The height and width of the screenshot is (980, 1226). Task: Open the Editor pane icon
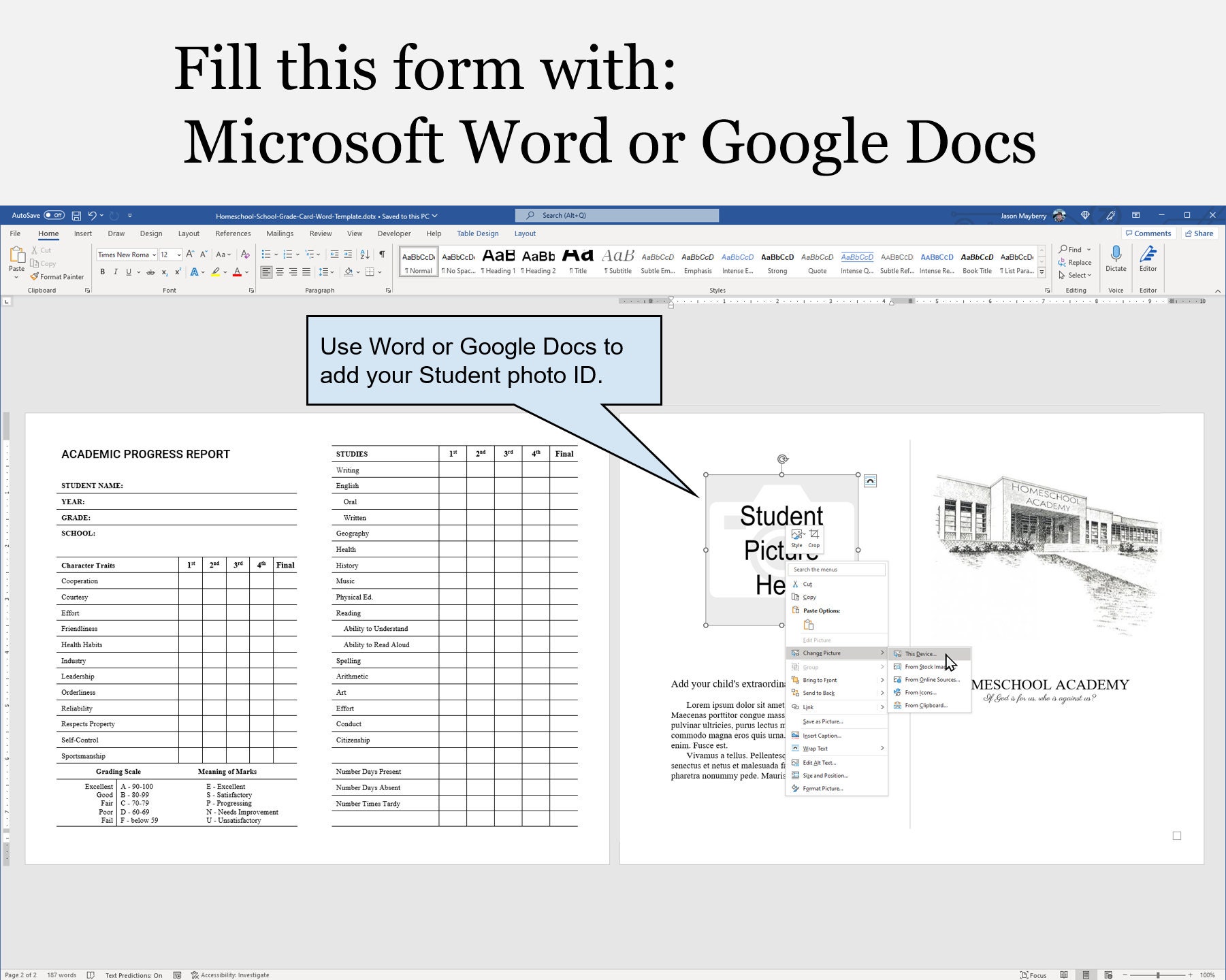click(1148, 254)
